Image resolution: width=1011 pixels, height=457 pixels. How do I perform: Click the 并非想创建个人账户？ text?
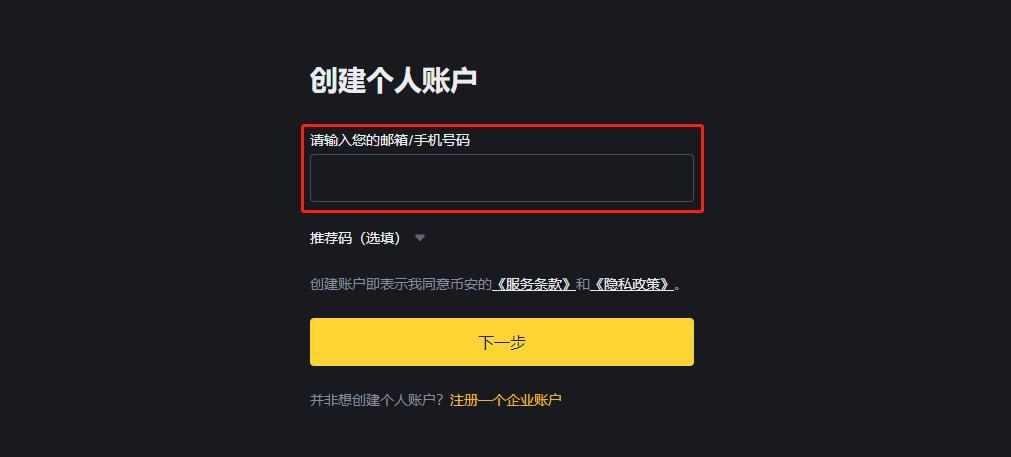(x=377, y=400)
